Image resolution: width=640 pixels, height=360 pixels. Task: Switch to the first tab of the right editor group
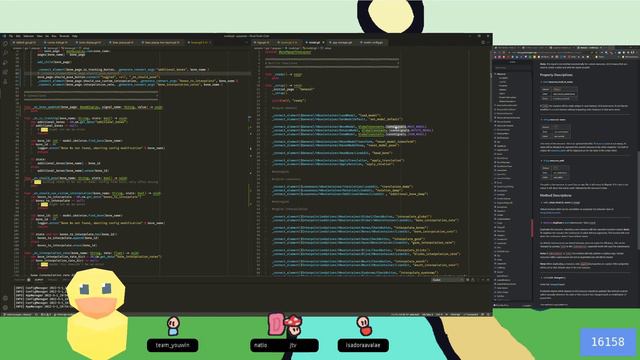click(x=262, y=42)
